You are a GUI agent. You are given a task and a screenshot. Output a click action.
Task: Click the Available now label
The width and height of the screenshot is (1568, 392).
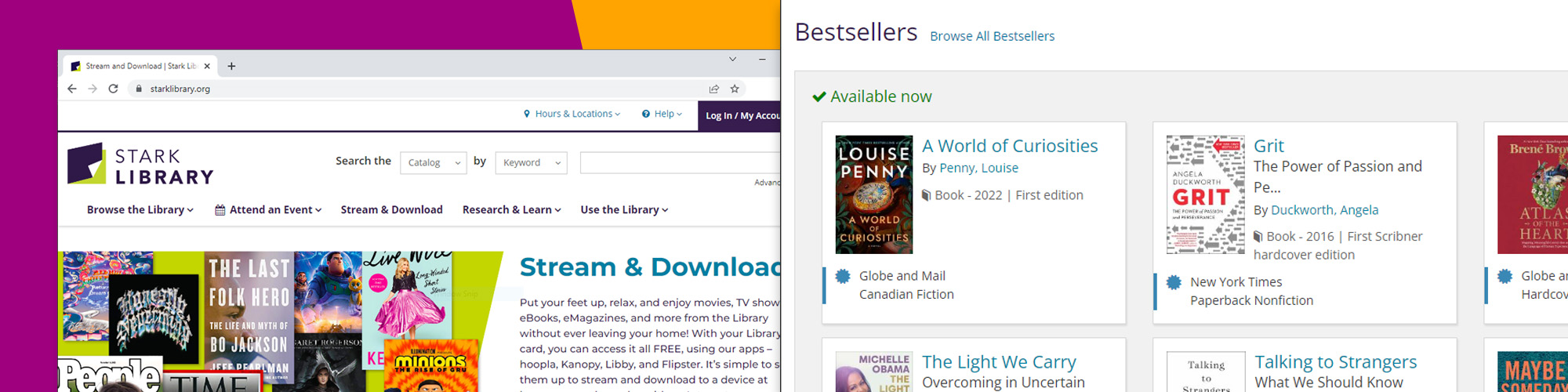[881, 96]
